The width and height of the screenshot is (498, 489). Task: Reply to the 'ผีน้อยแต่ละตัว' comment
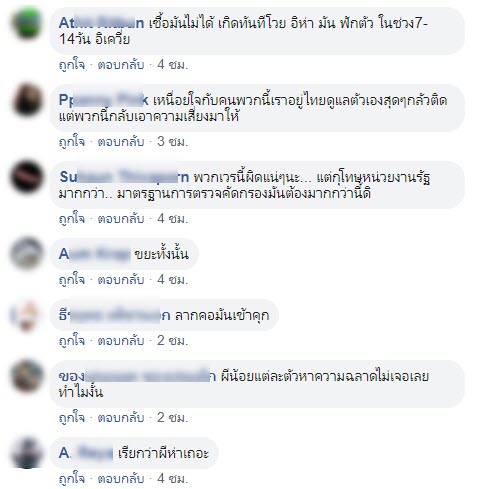pyautogui.click(x=121, y=417)
